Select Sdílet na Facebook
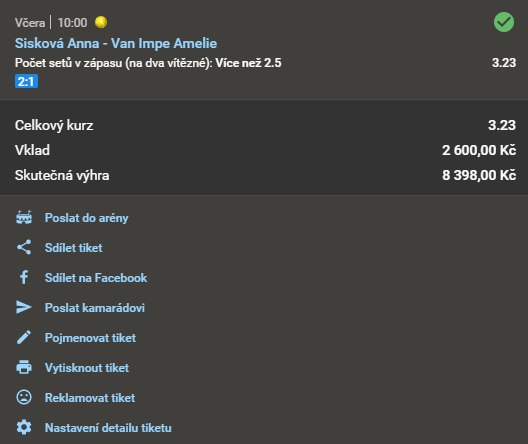Viewport: 528px width, 444px height. point(96,278)
